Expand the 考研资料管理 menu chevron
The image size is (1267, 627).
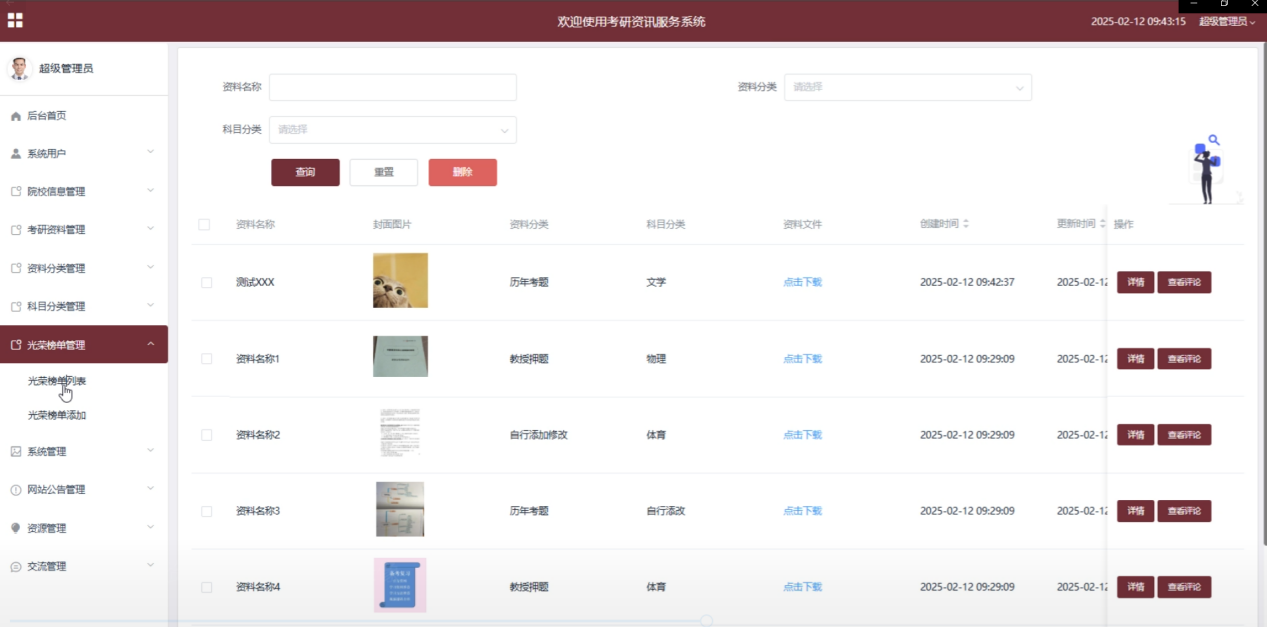150,228
